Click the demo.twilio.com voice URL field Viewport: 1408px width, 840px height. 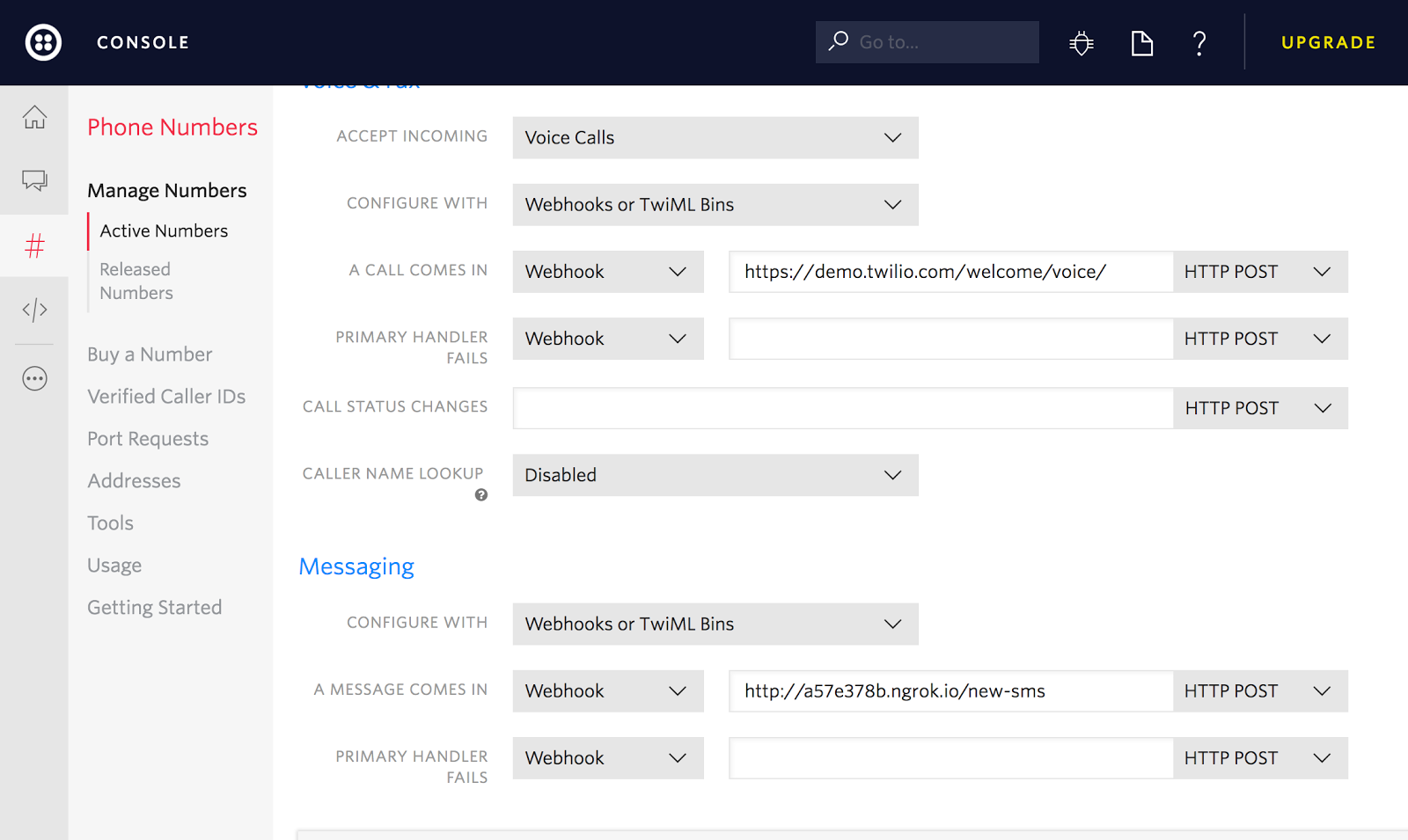951,272
